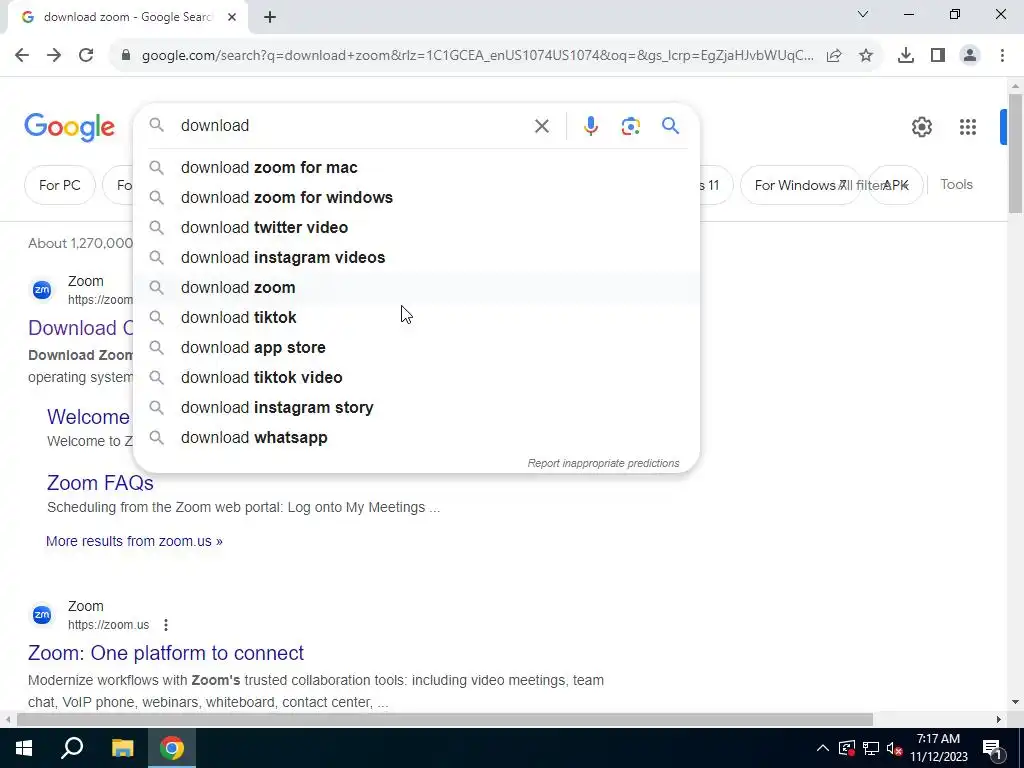The image size is (1024, 768).
Task: Show hidden system tray icons
Action: point(823,748)
